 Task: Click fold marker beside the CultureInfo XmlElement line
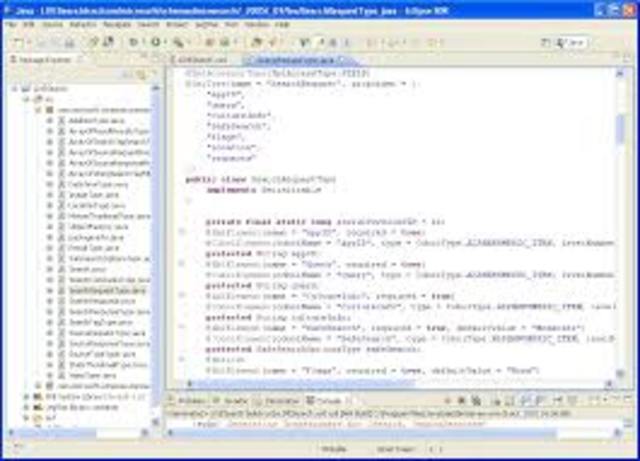[x=182, y=295]
